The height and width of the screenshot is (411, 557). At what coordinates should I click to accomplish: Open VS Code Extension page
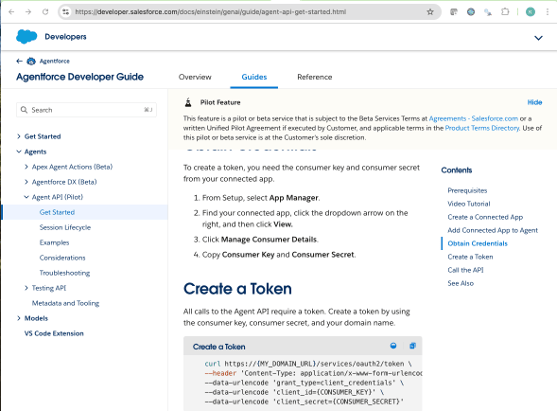[54, 333]
